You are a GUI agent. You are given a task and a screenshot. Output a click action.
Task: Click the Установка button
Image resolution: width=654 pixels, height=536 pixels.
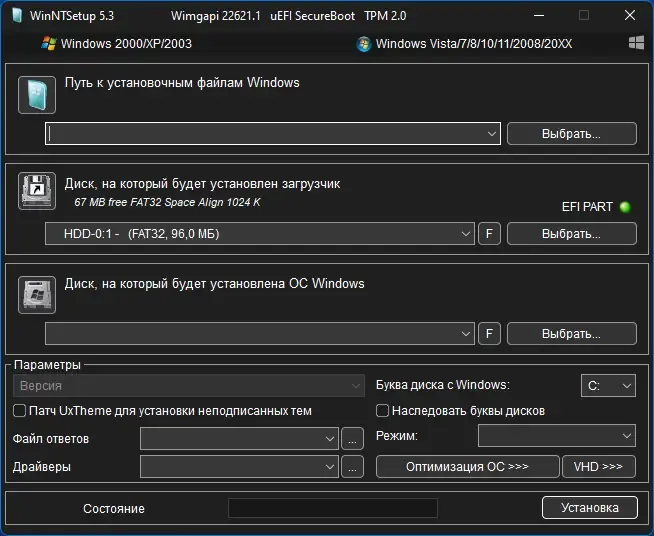click(590, 507)
